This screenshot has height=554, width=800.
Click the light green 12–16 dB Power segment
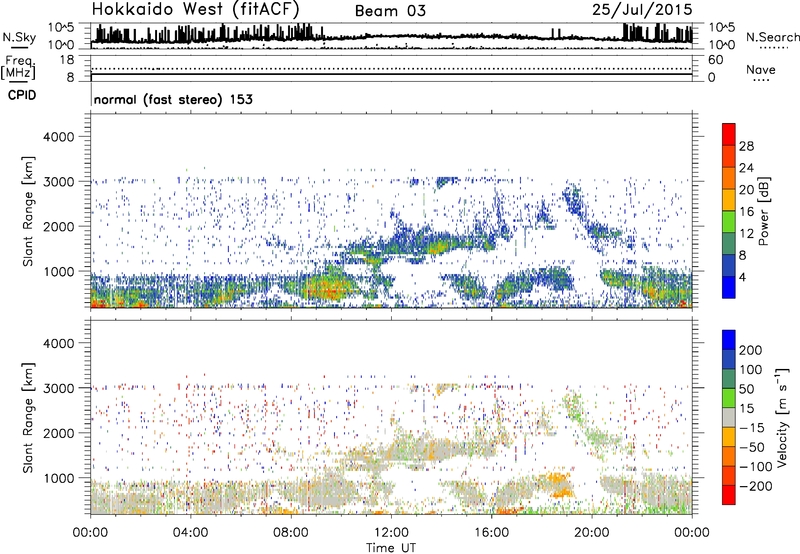(x=729, y=221)
